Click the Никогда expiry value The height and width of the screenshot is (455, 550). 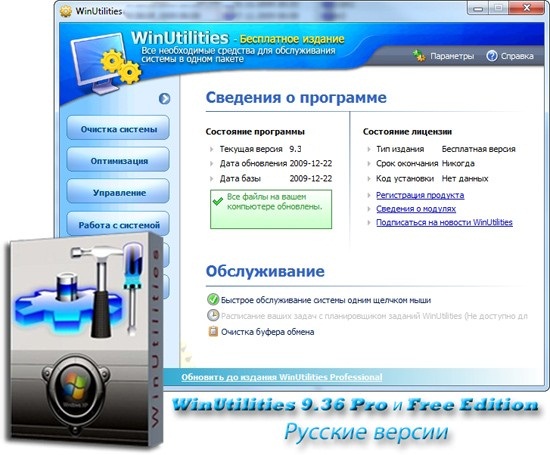coord(458,163)
